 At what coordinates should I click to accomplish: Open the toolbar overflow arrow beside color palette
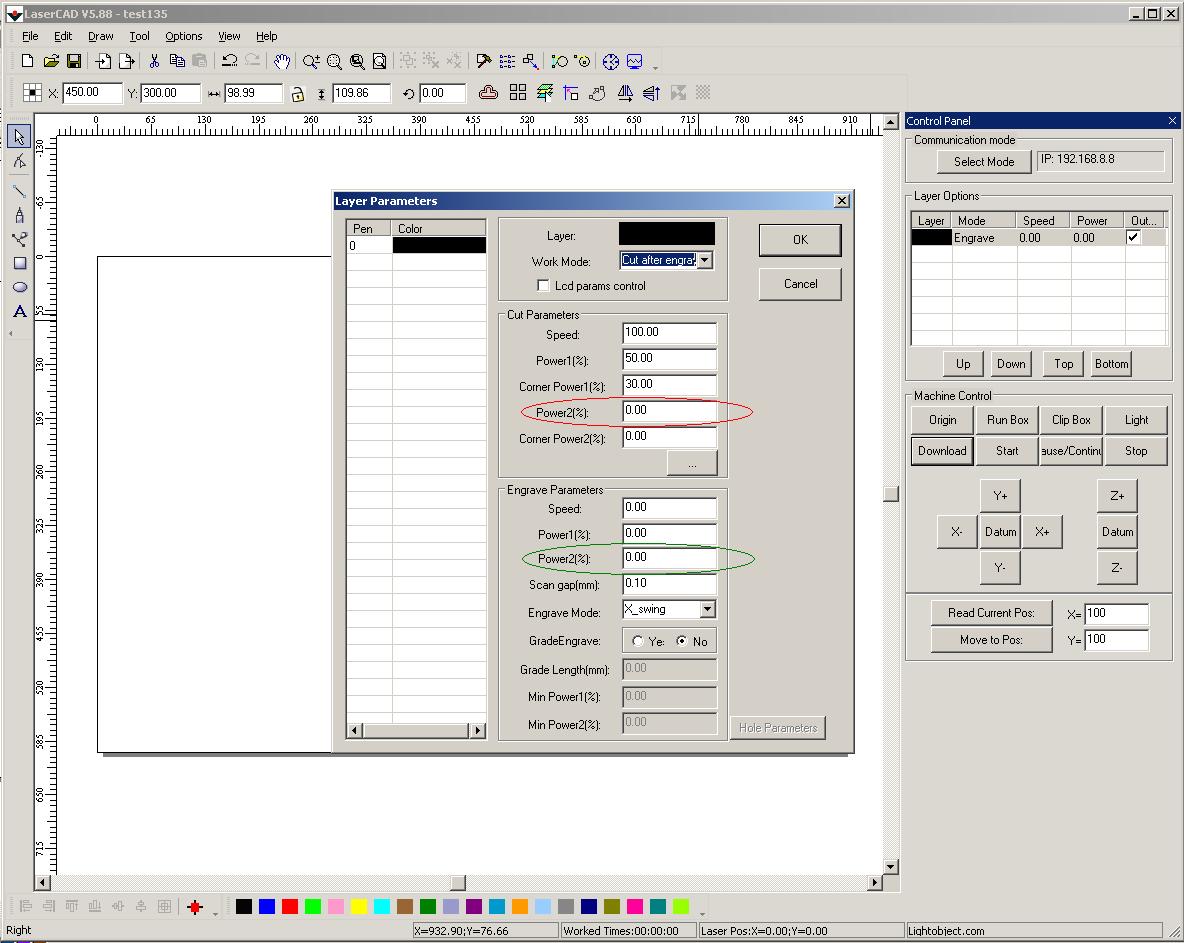pos(702,913)
